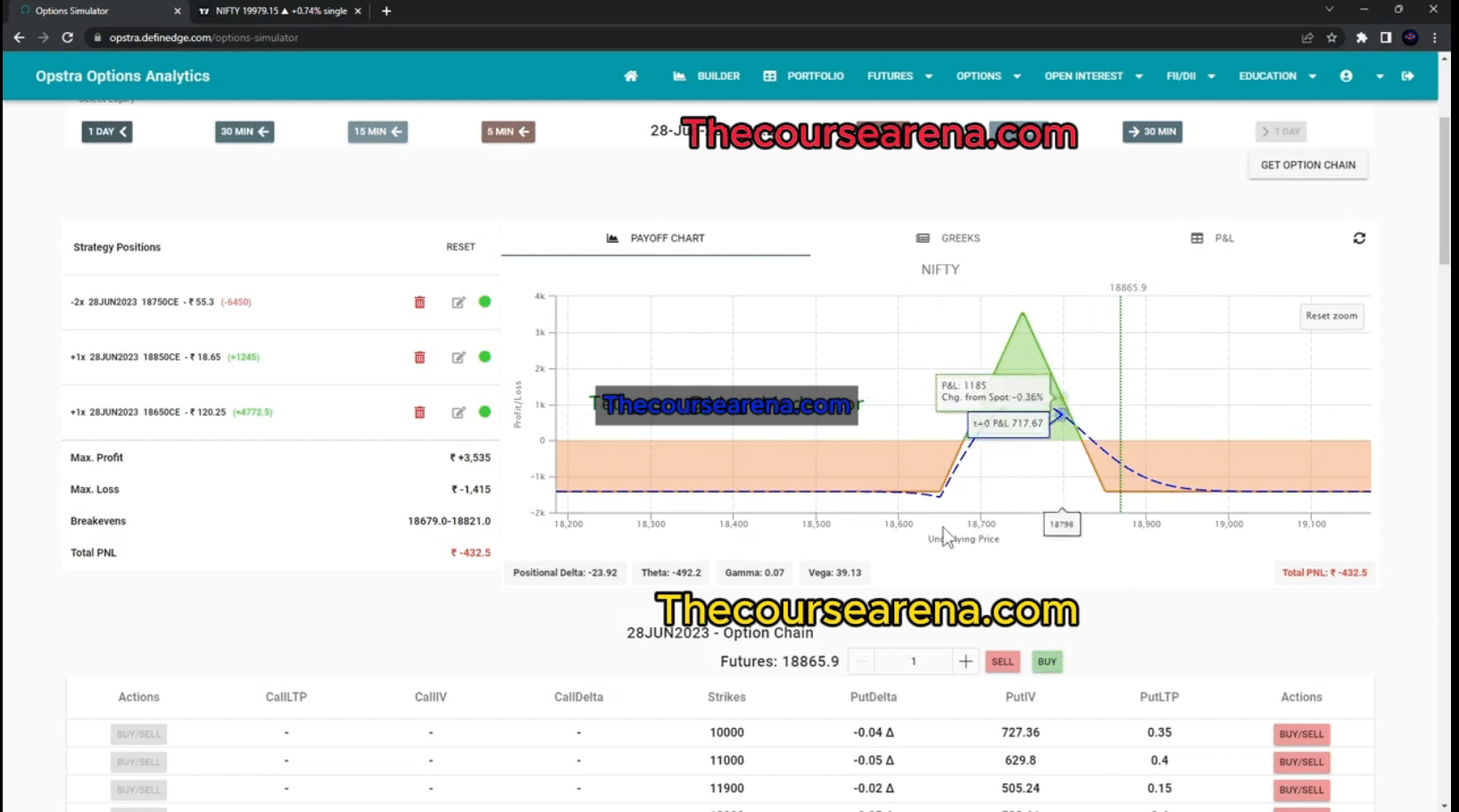The width and height of the screenshot is (1459, 812).
Task: Toggle the 18850CE position green indicator
Action: 485,357
